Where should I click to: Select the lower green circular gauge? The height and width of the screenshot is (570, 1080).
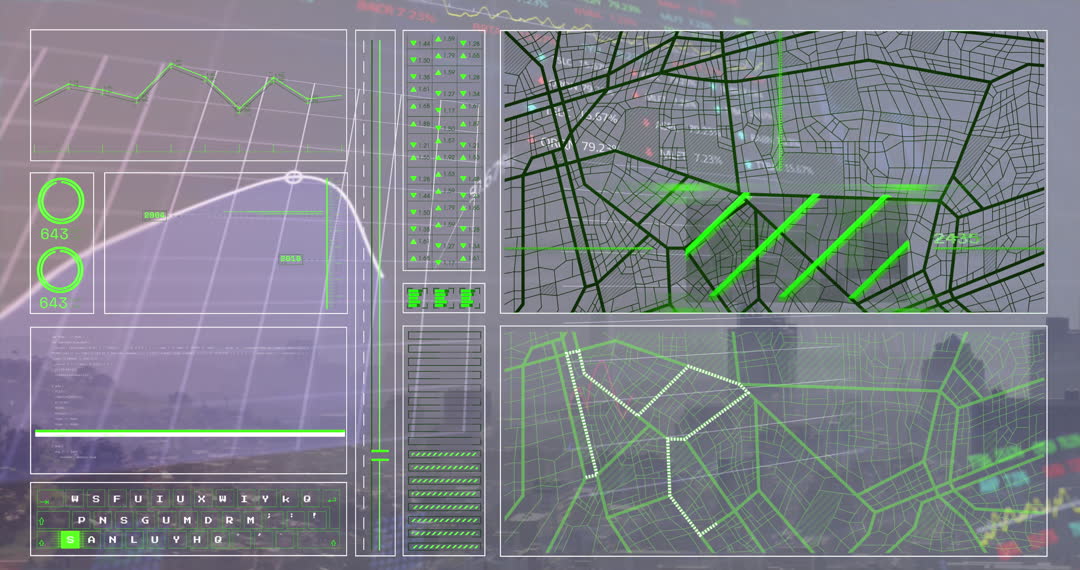click(61, 270)
